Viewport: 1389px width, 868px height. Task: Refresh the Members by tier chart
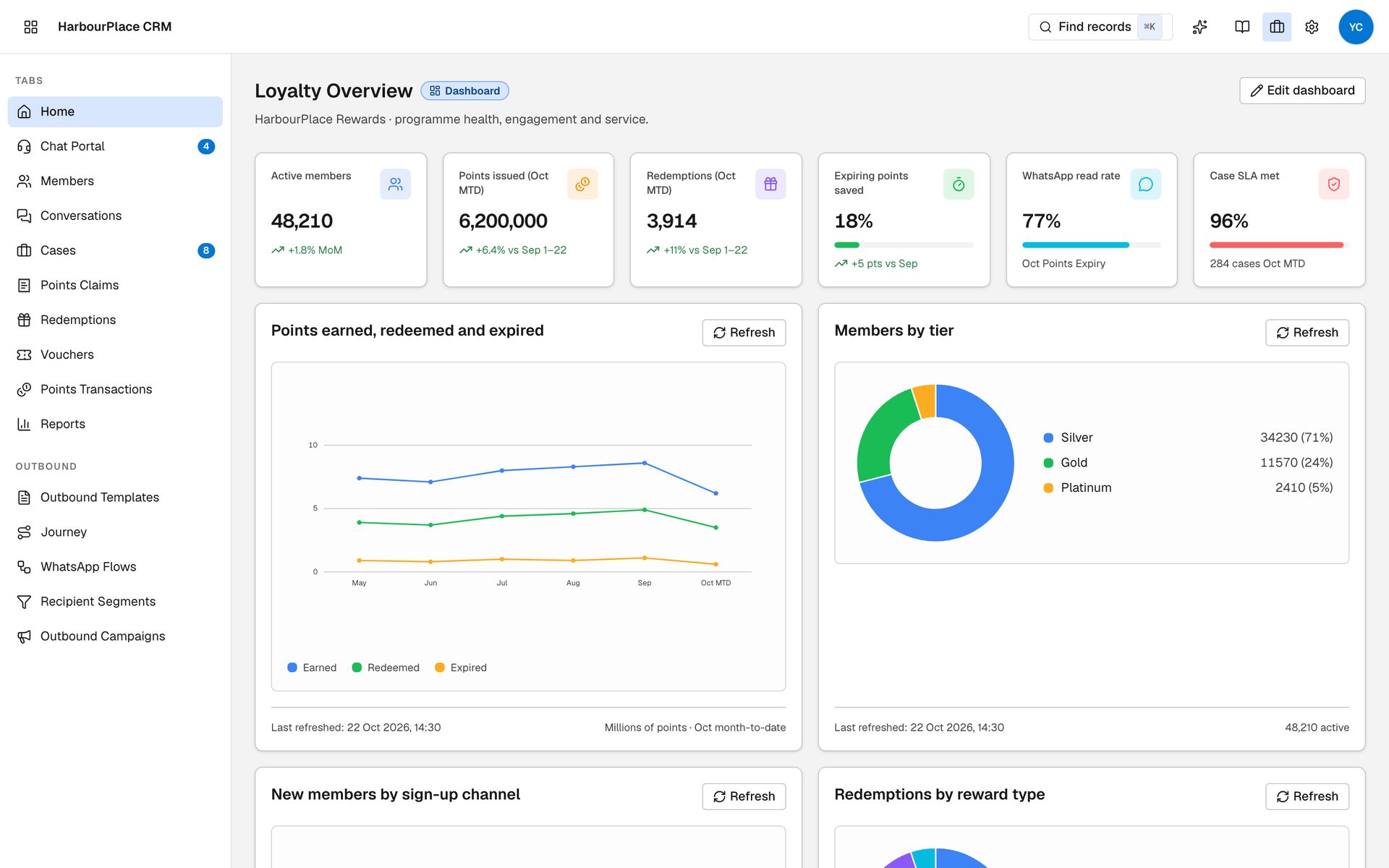tap(1307, 333)
